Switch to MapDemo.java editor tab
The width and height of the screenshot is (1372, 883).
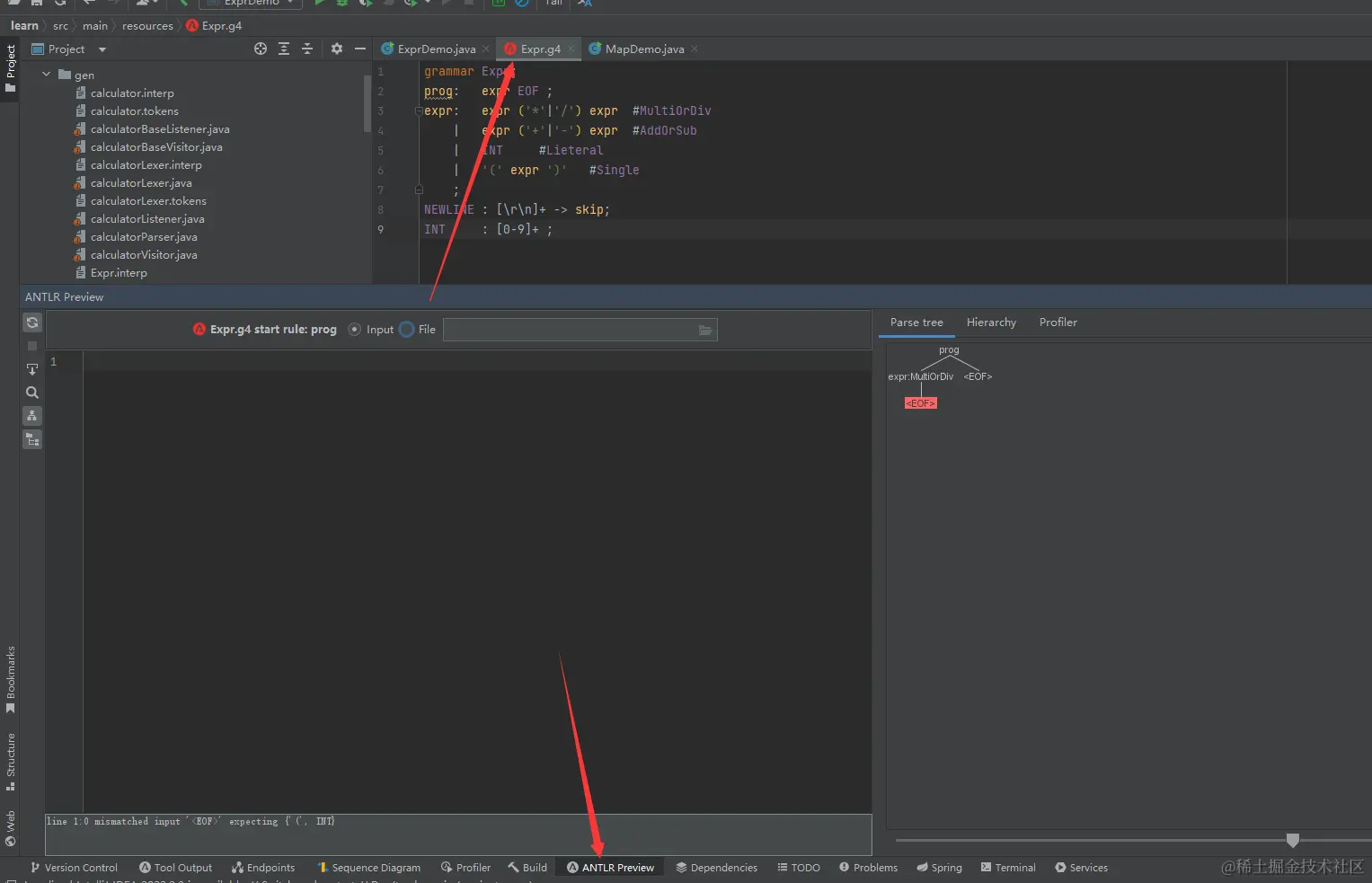tap(644, 49)
